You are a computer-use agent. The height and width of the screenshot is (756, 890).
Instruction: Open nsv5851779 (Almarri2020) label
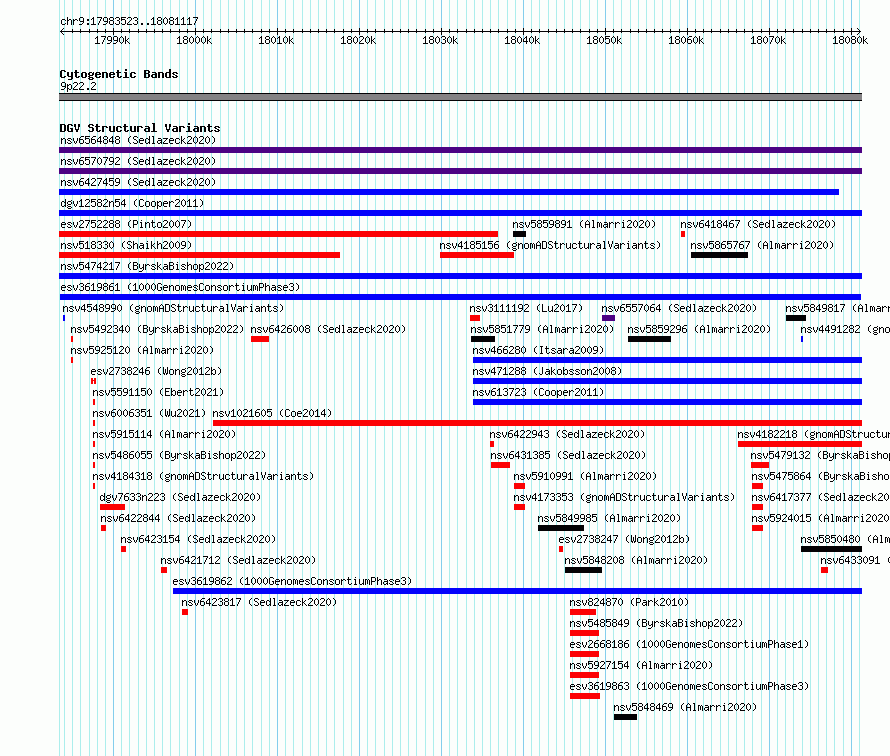pyautogui.click(x=542, y=329)
